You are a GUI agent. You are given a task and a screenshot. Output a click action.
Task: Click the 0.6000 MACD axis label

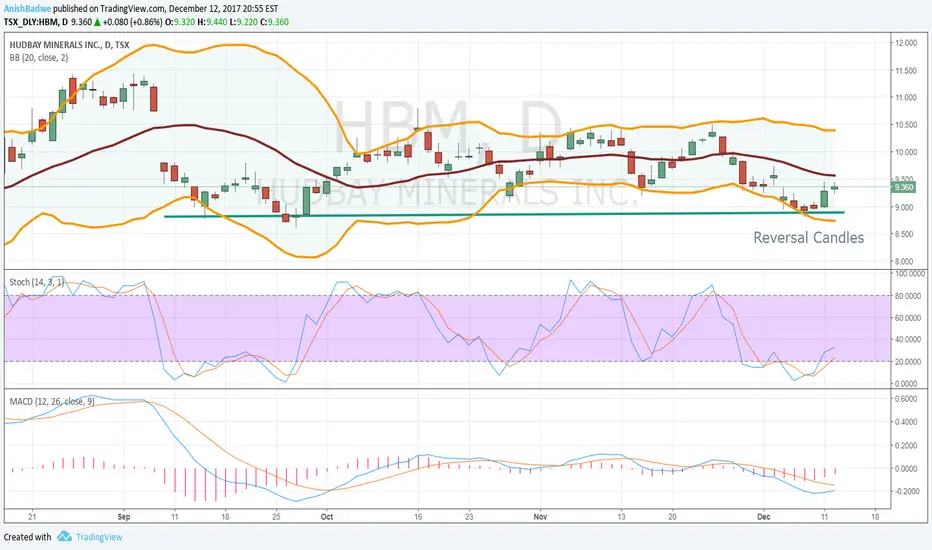point(906,399)
